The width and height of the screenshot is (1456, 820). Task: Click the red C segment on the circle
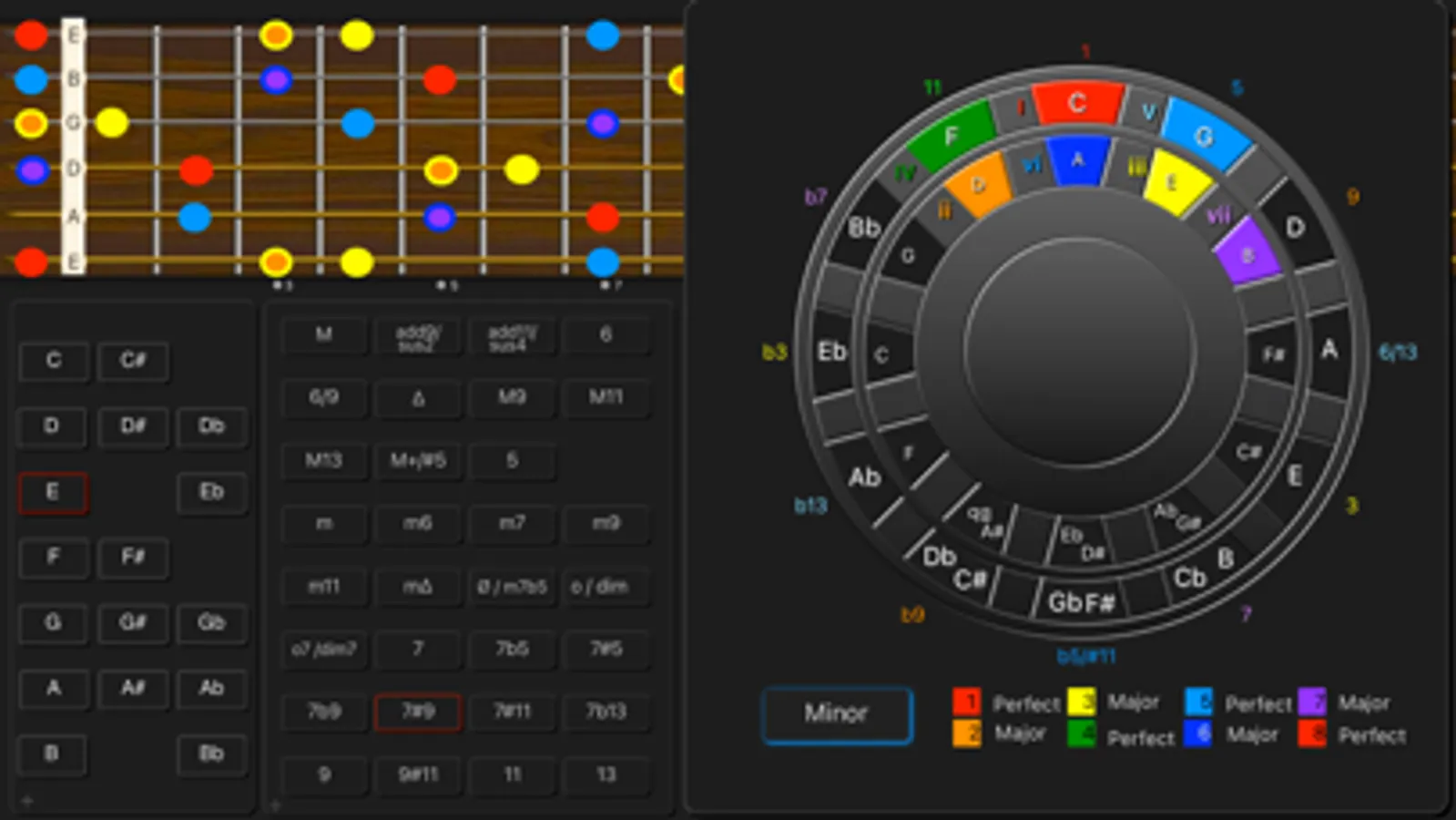1078,102
